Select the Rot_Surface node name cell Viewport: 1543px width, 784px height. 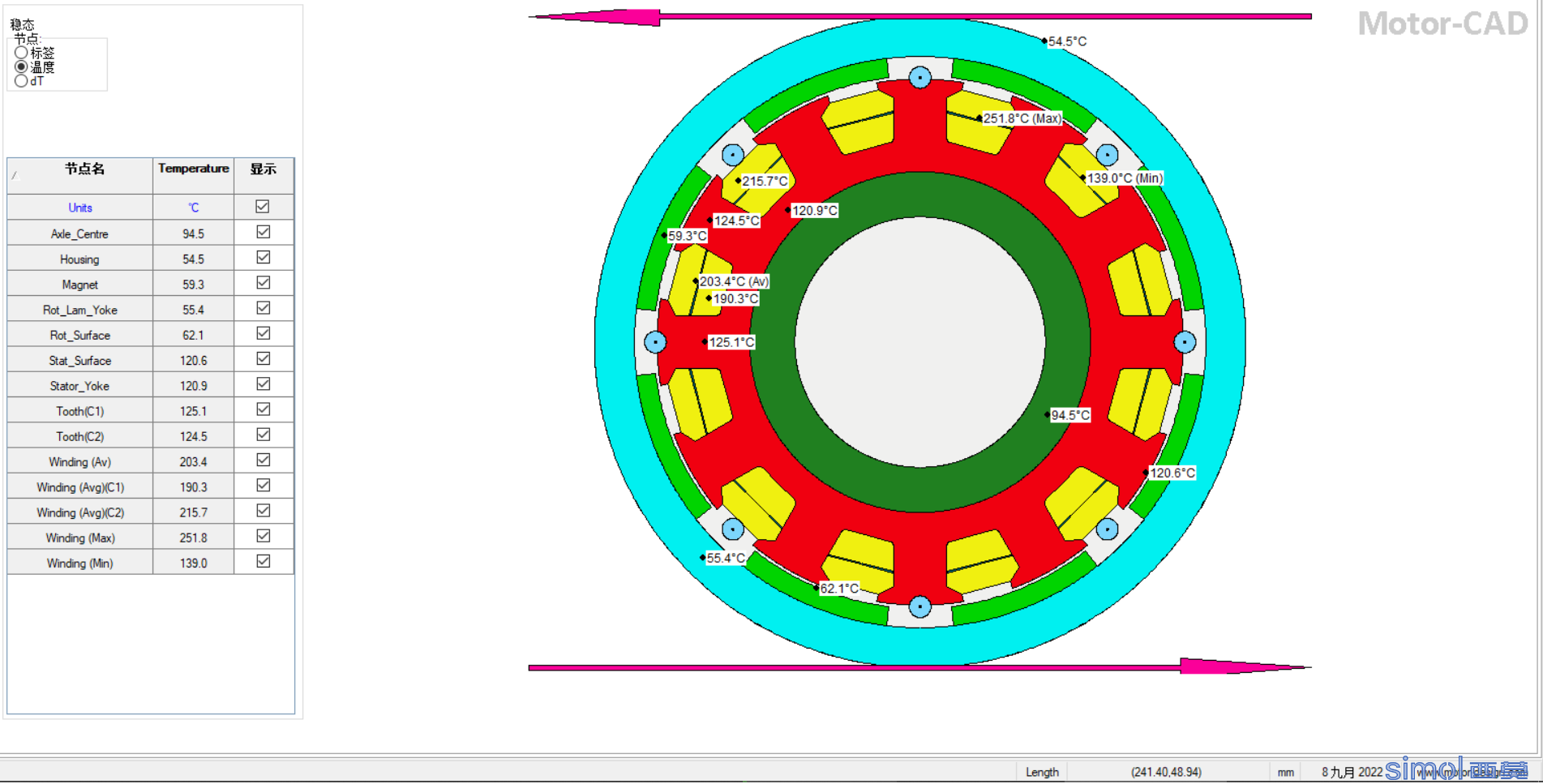coord(80,335)
